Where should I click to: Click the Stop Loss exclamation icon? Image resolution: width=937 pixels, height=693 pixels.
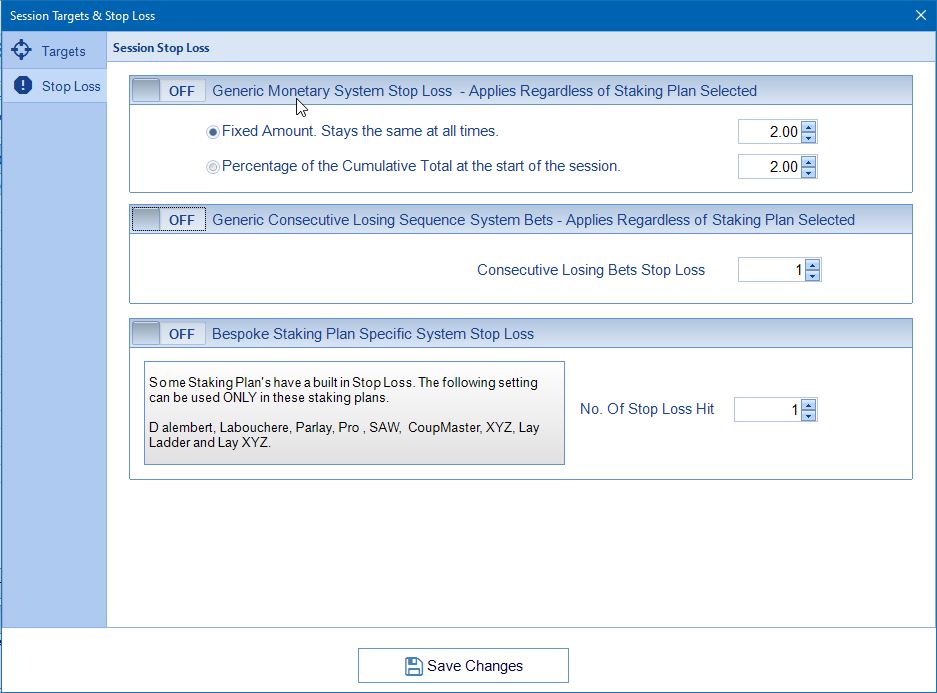(23, 85)
